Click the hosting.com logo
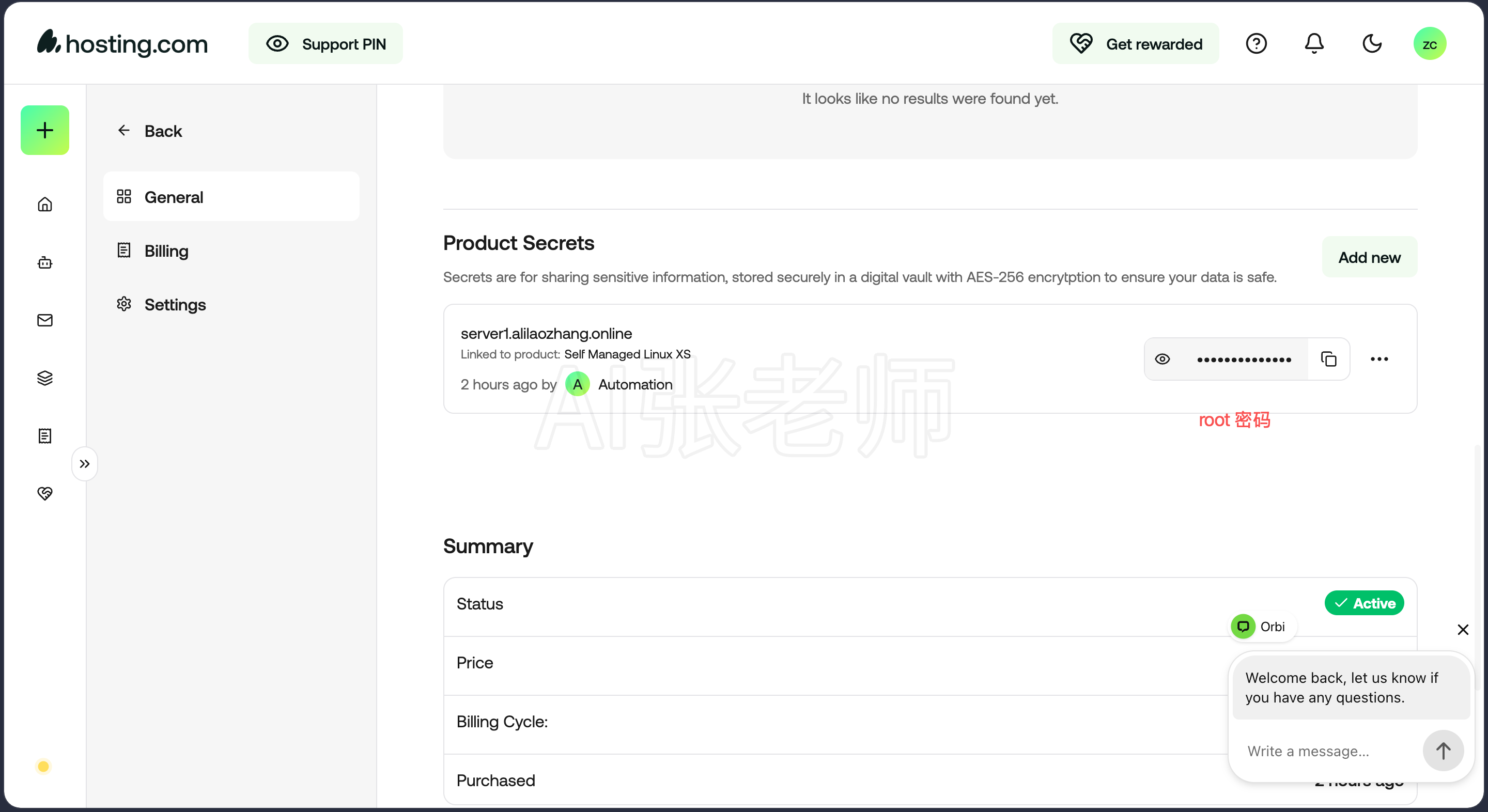Screen dimensions: 1488x812 (x=122, y=43)
